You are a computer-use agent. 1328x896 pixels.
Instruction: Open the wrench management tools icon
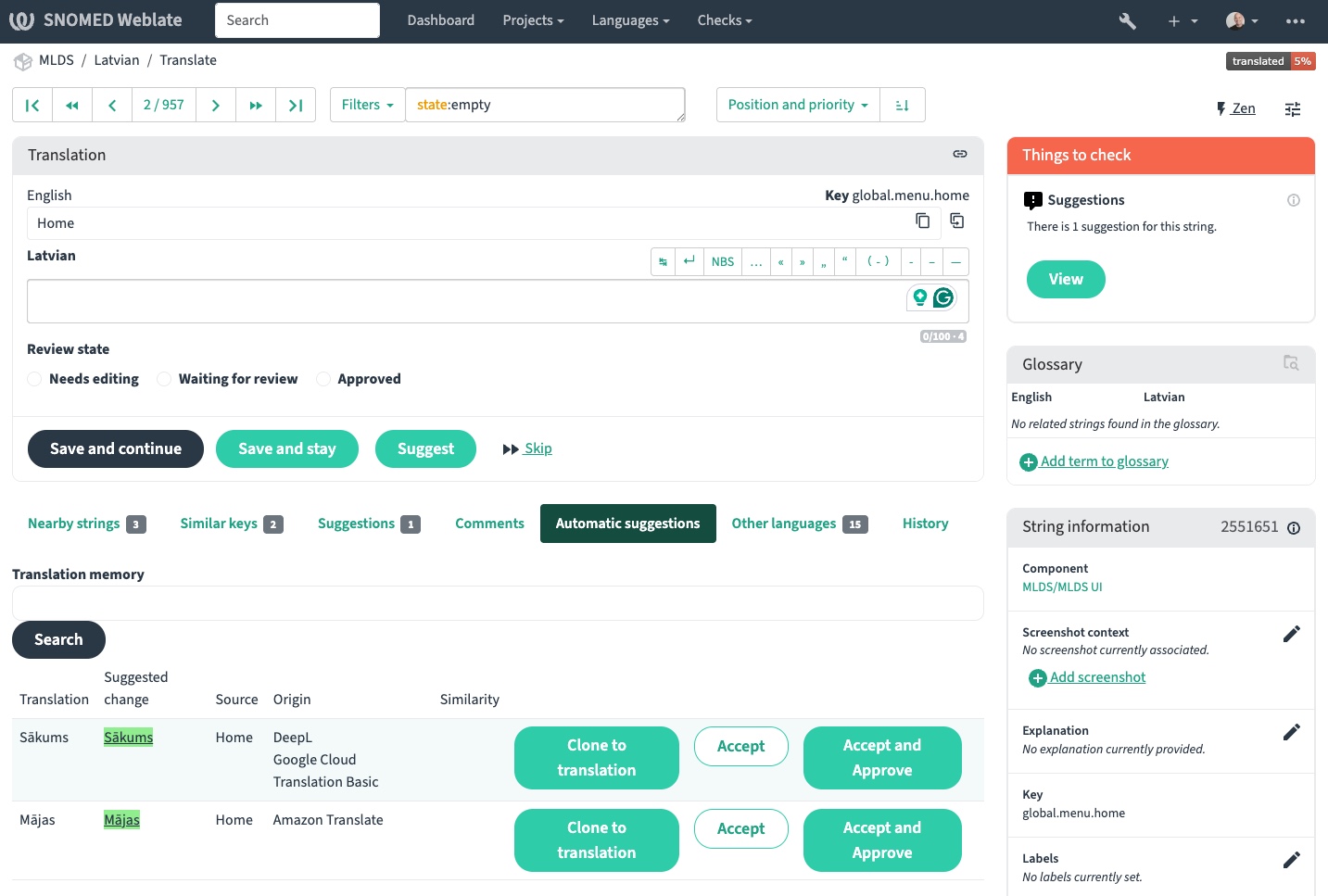click(1127, 20)
